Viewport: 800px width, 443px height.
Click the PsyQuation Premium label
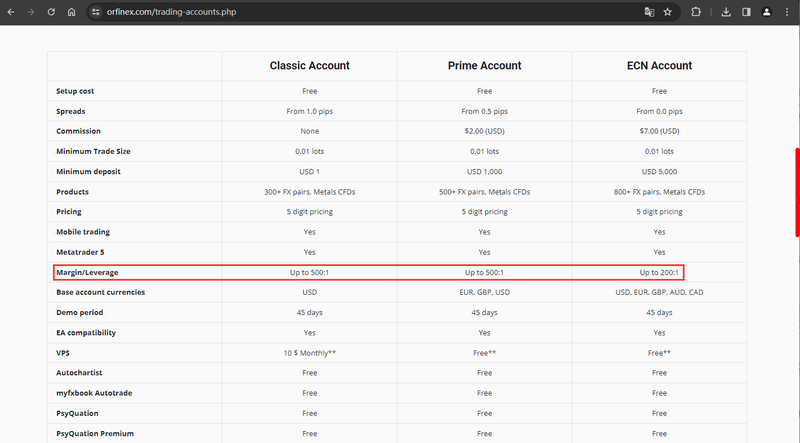pyautogui.click(x=95, y=434)
